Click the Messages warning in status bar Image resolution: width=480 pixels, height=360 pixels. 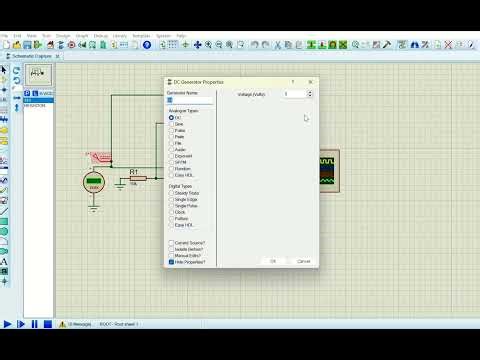(75, 324)
